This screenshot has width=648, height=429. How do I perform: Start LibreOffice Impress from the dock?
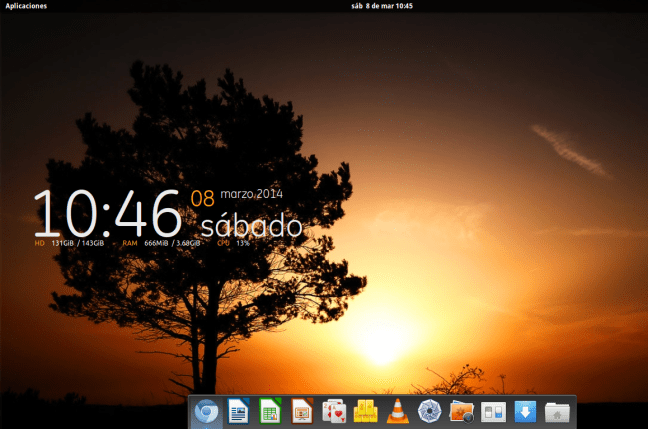coord(302,411)
